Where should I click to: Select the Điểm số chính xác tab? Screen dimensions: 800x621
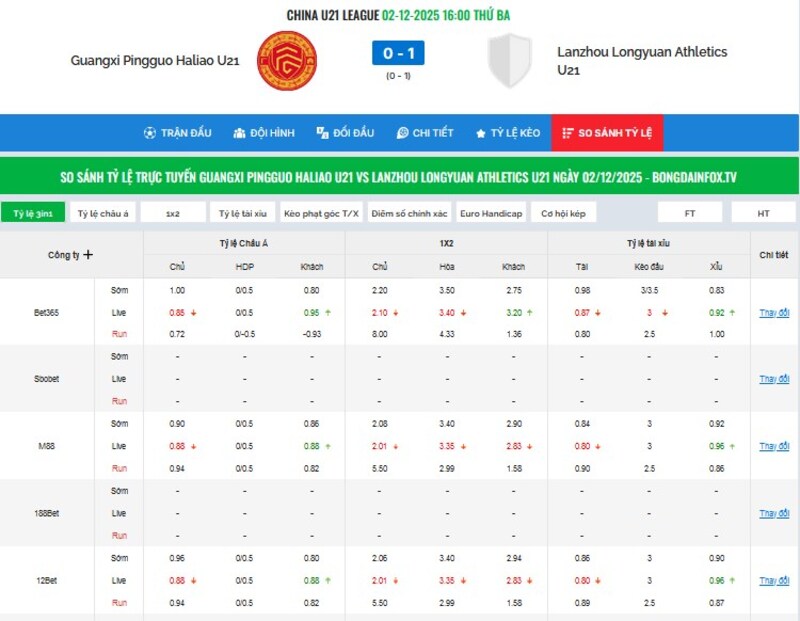pos(408,213)
